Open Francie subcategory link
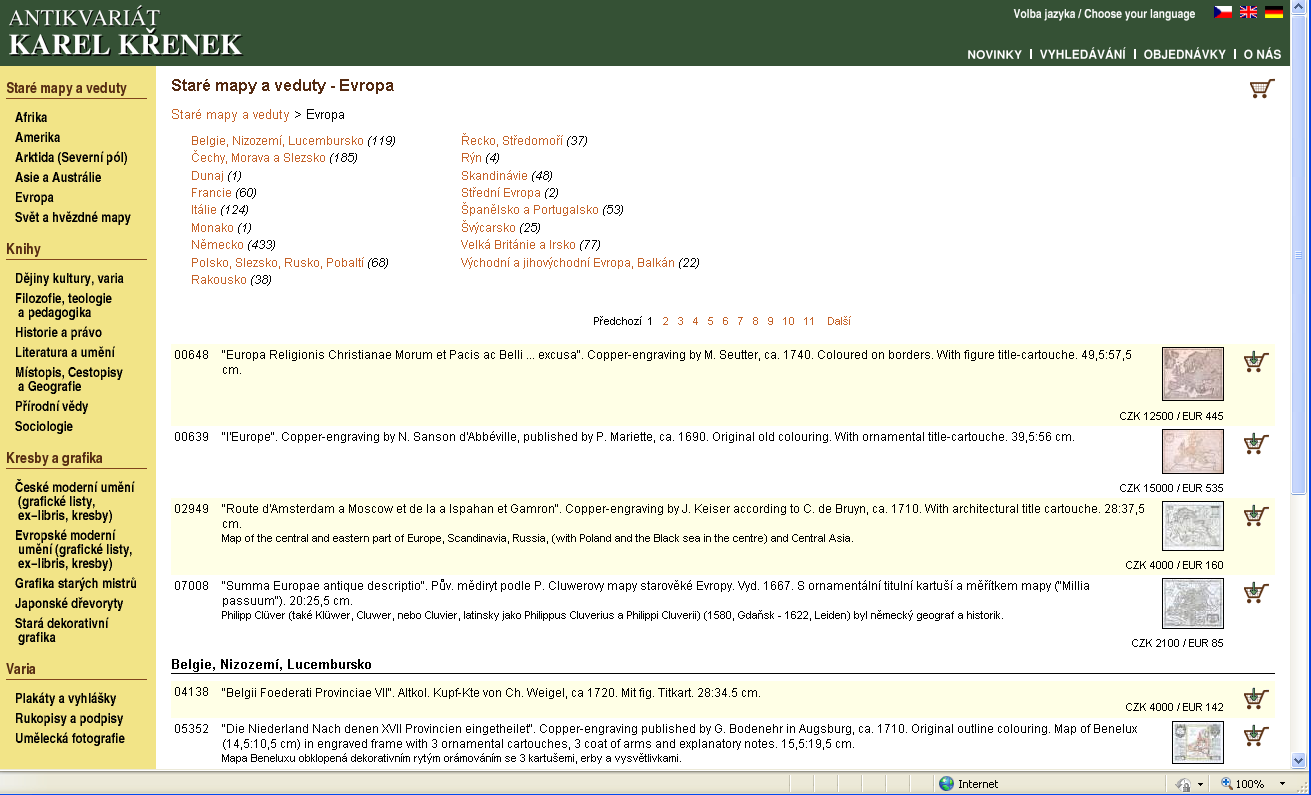Image resolution: width=1311 pixels, height=795 pixels. click(x=211, y=193)
